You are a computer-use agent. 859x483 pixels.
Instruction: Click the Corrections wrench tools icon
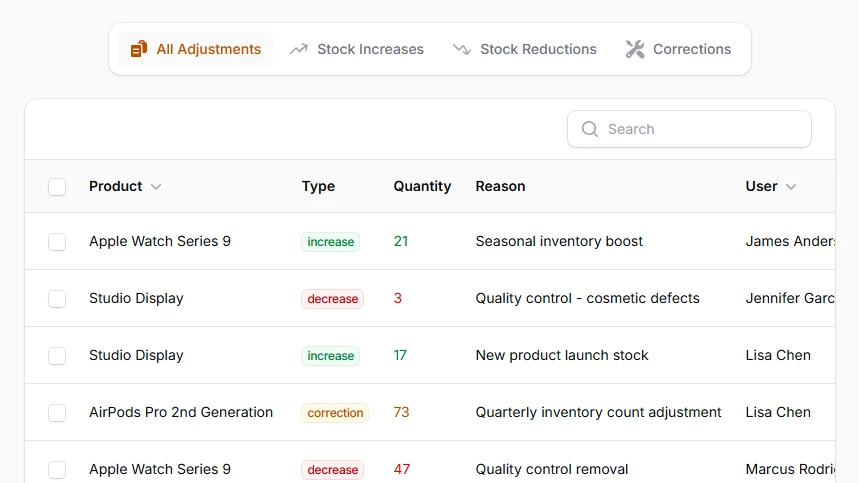635,49
